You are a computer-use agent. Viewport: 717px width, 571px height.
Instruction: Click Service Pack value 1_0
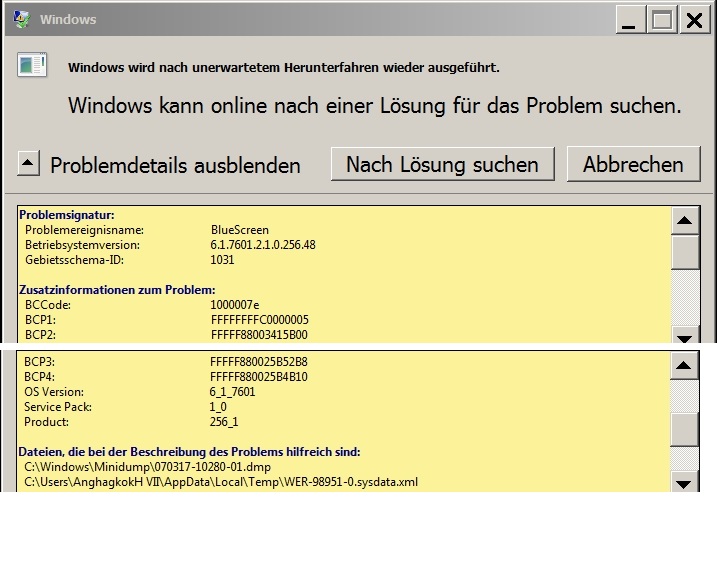[218, 406]
